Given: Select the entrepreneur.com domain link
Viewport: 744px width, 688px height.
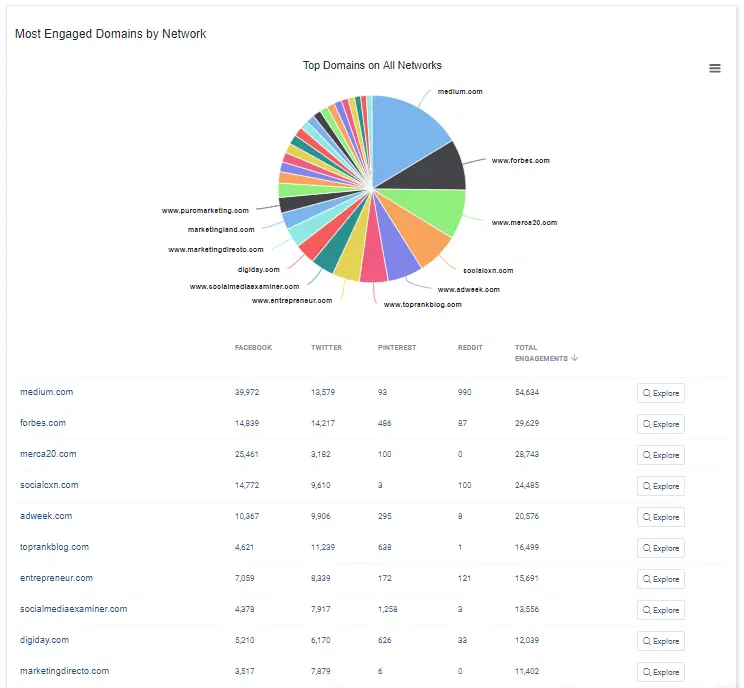Looking at the screenshot, I should 56,578.
